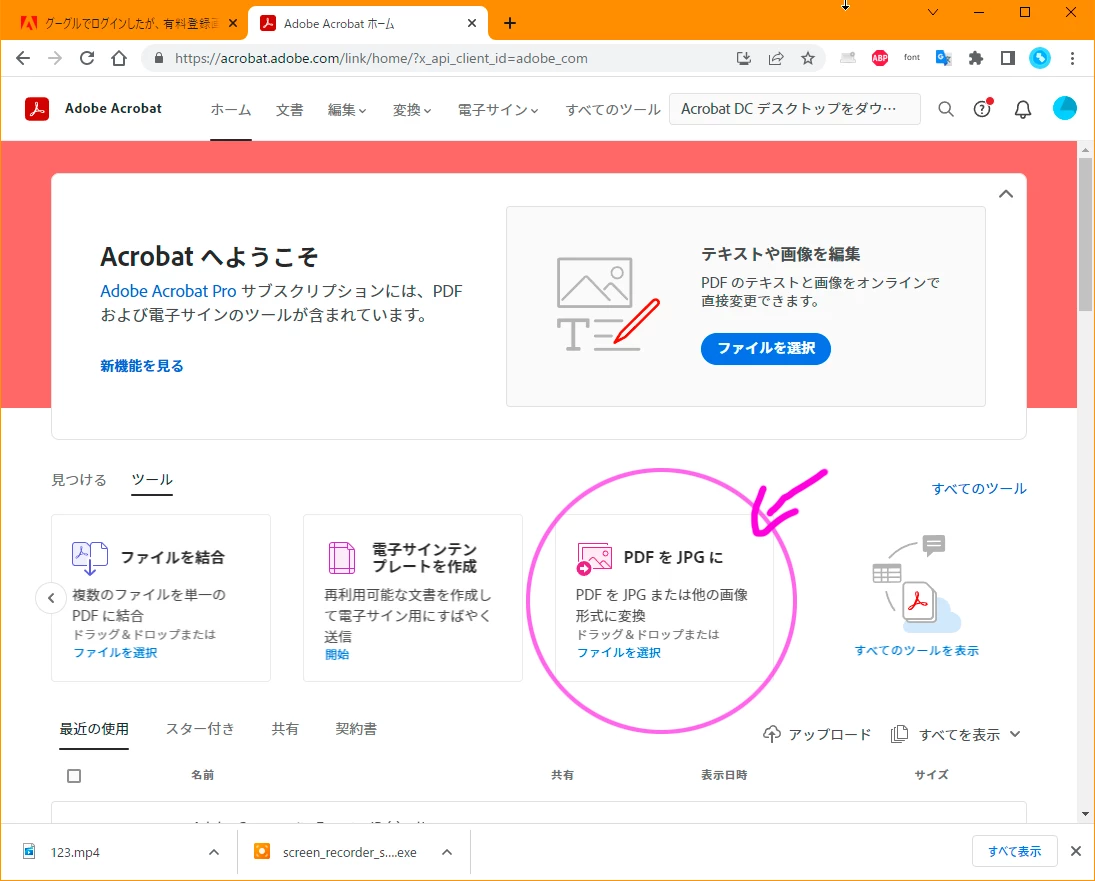The height and width of the screenshot is (881, 1095).
Task: Switch to the 共有 tab
Action: pos(285,729)
